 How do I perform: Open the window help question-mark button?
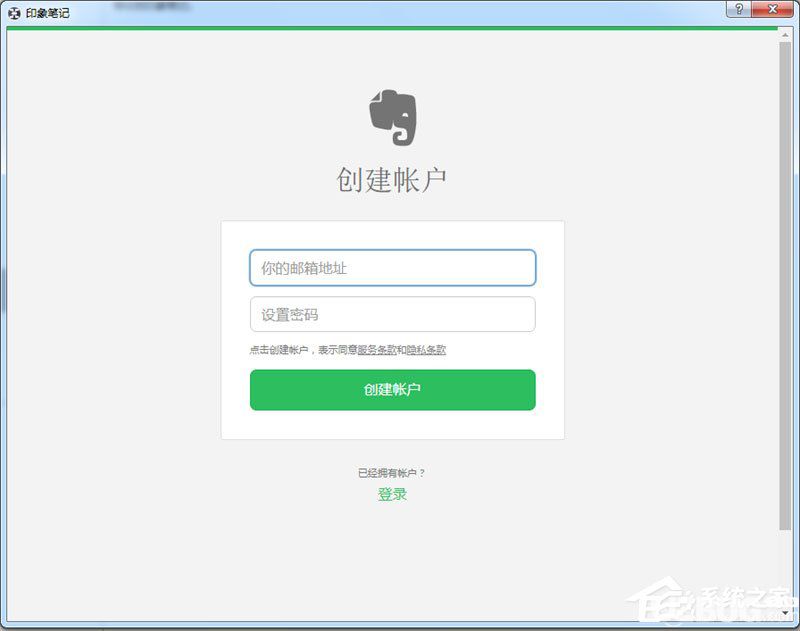point(738,9)
